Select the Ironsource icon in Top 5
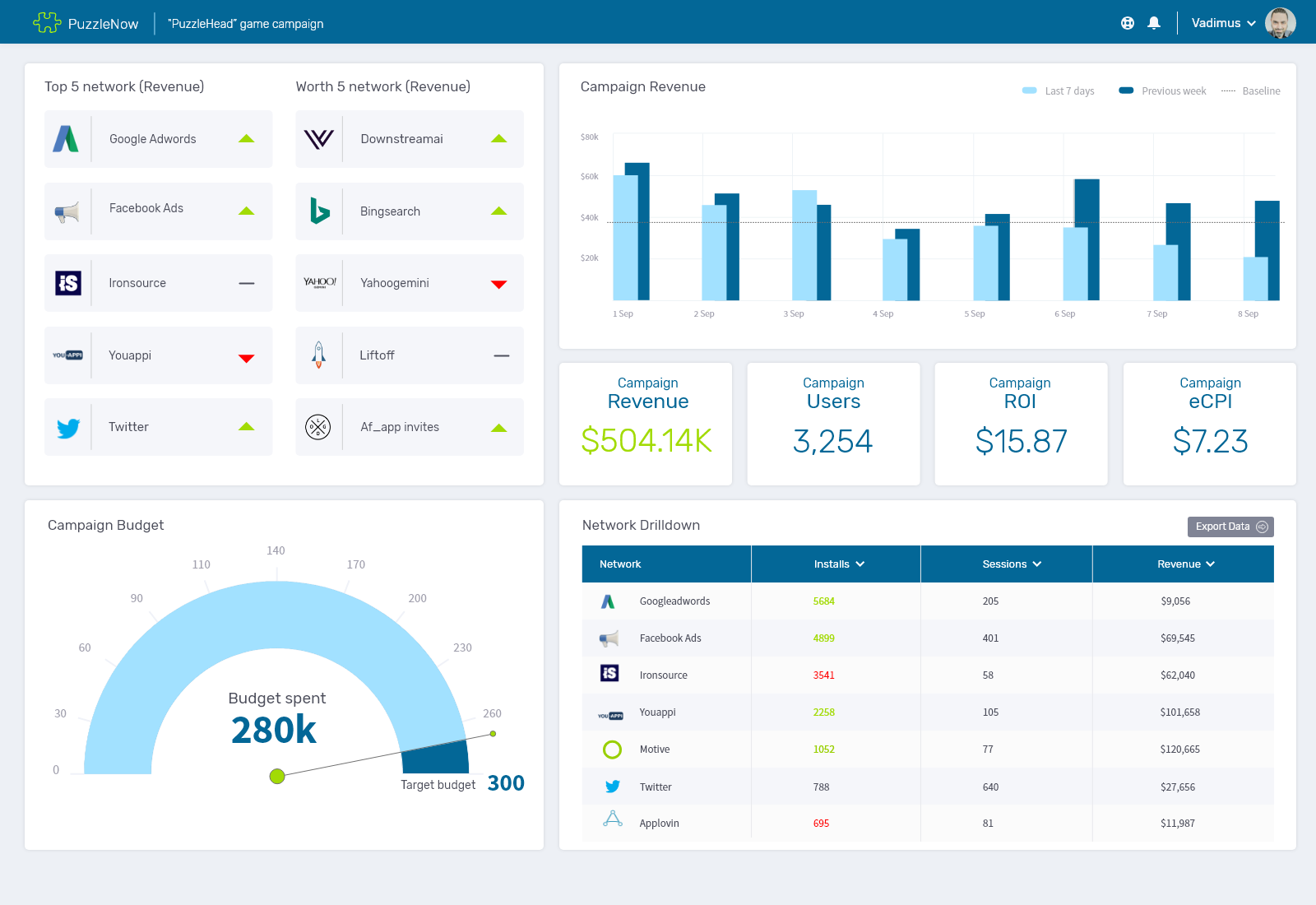The width and height of the screenshot is (1316, 905). point(68,282)
